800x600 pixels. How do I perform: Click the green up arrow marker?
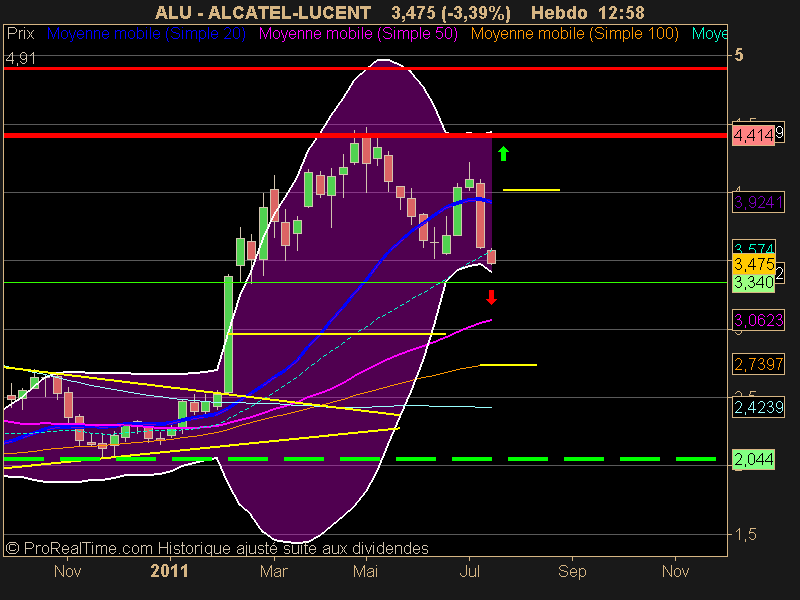coord(503,154)
